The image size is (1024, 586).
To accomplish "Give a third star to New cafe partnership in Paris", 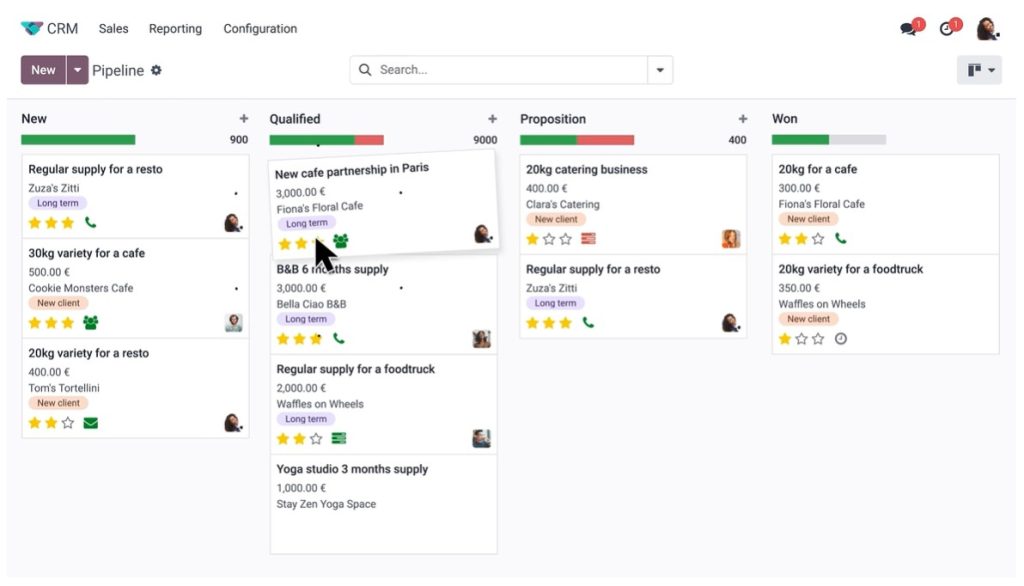I will [317, 242].
